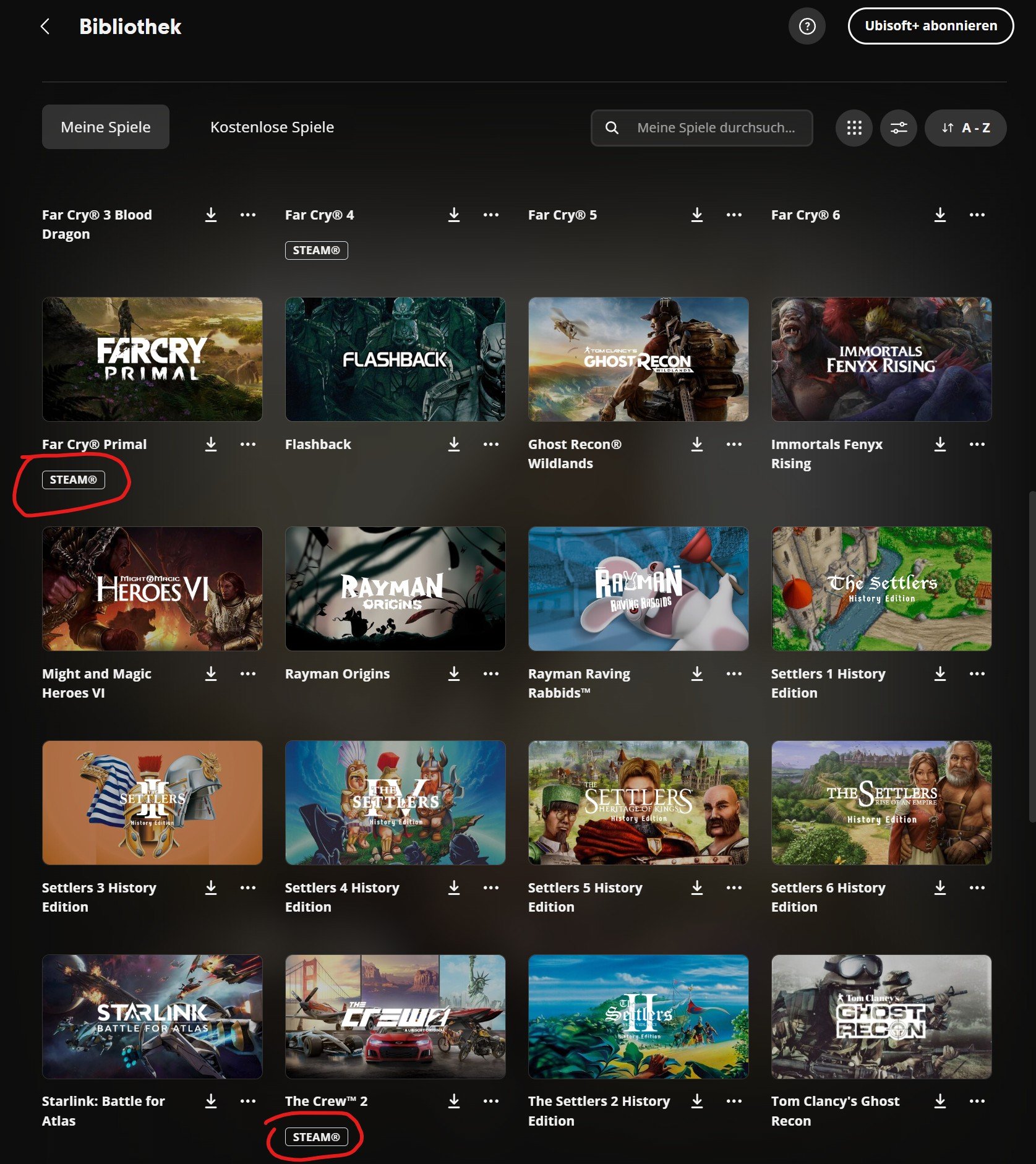Download Flashback
The height and width of the screenshot is (1164, 1036).
454,444
